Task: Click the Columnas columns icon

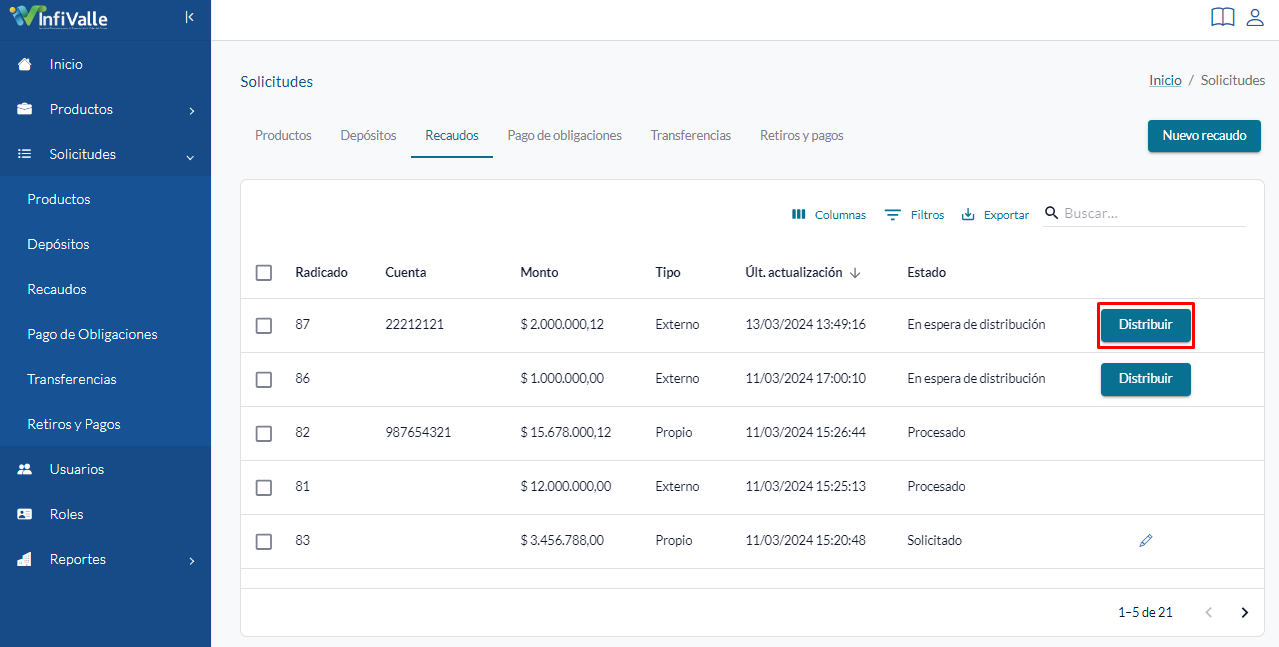Action: (x=799, y=214)
